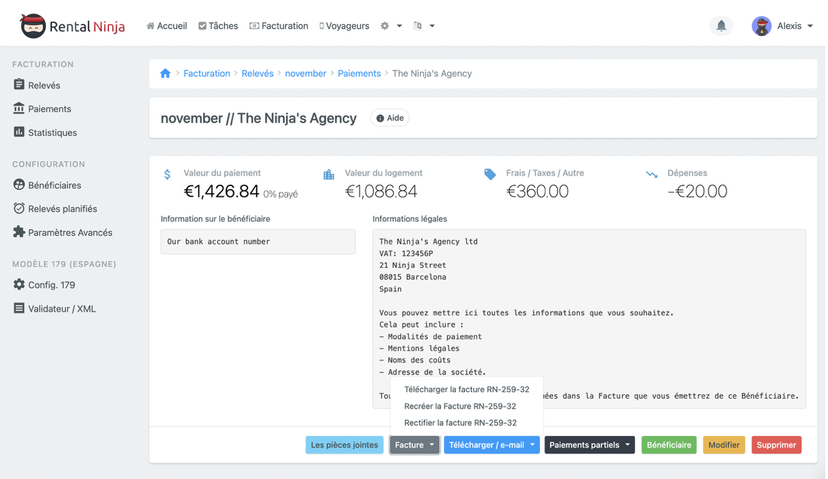Image resolution: width=828 pixels, height=479 pixels.
Task: Open the Télécharger / e-mail dropdown
Action: click(x=492, y=445)
